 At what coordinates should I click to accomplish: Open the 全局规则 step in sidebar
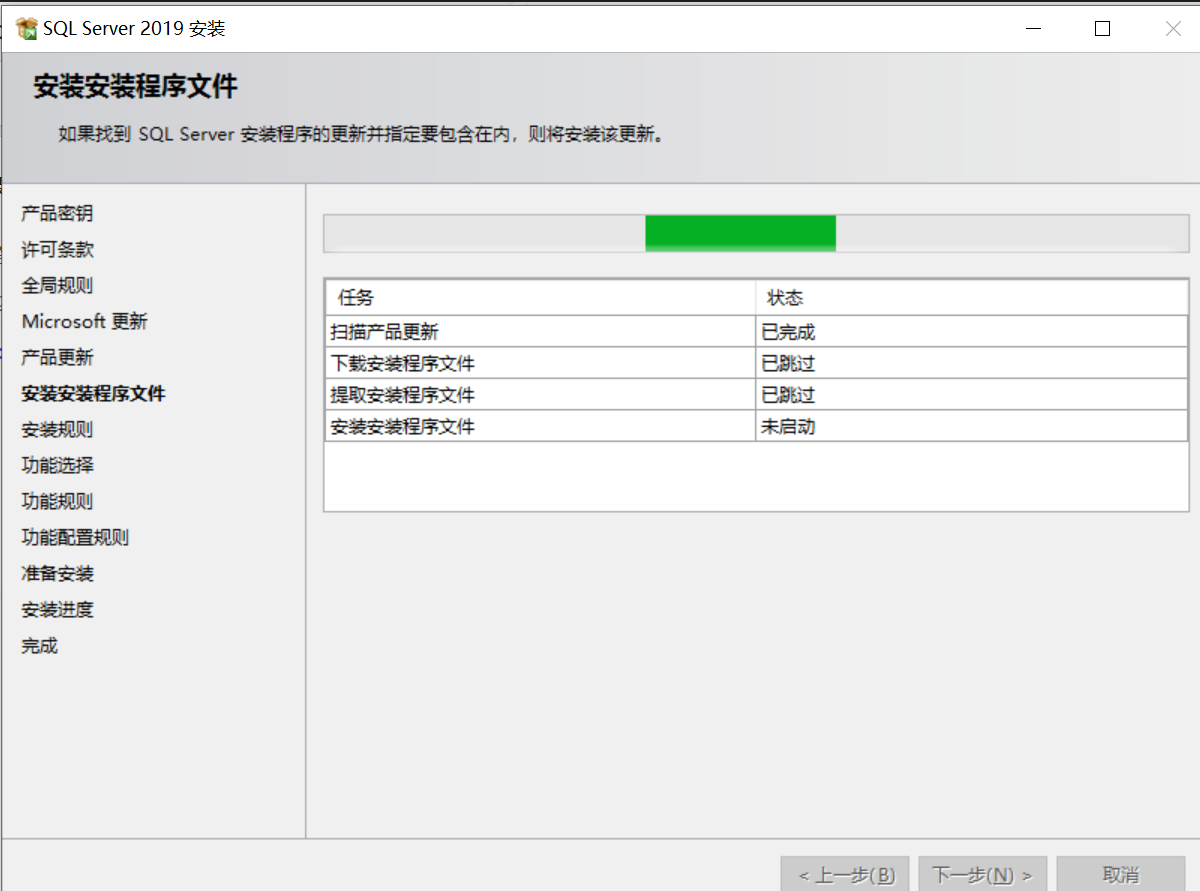pyautogui.click(x=57, y=286)
